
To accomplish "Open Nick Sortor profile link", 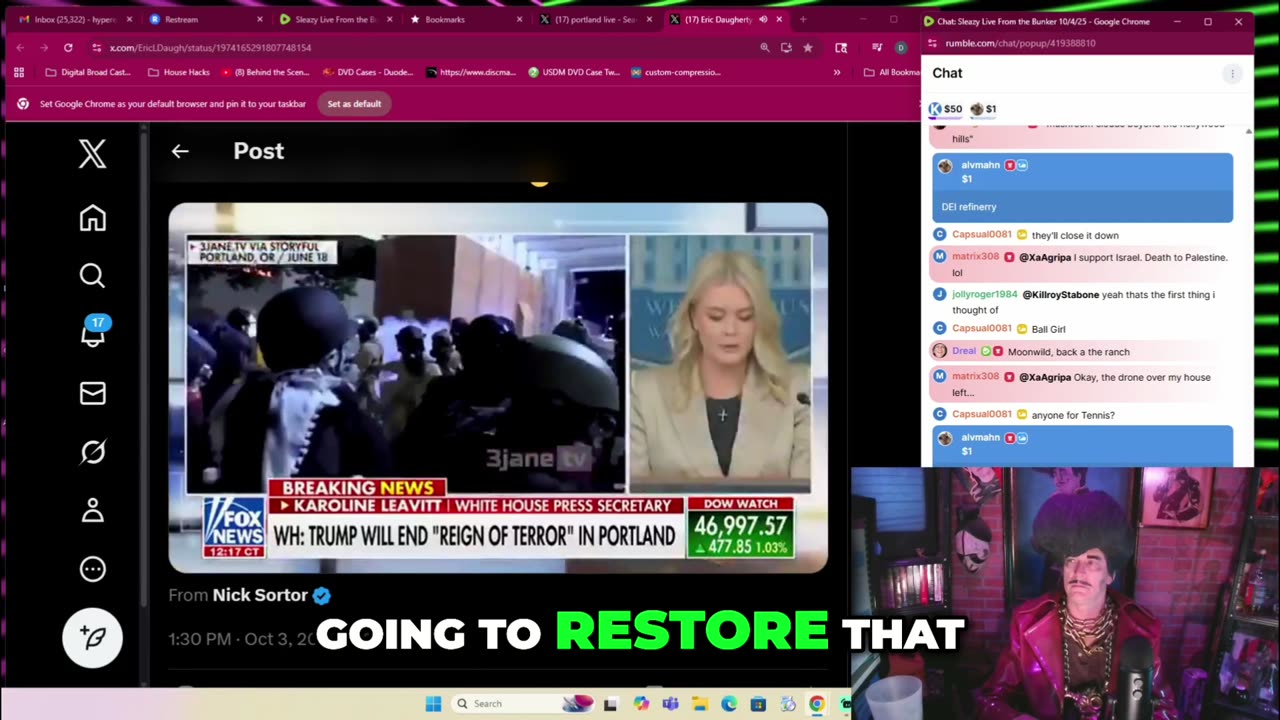I will 260,595.
